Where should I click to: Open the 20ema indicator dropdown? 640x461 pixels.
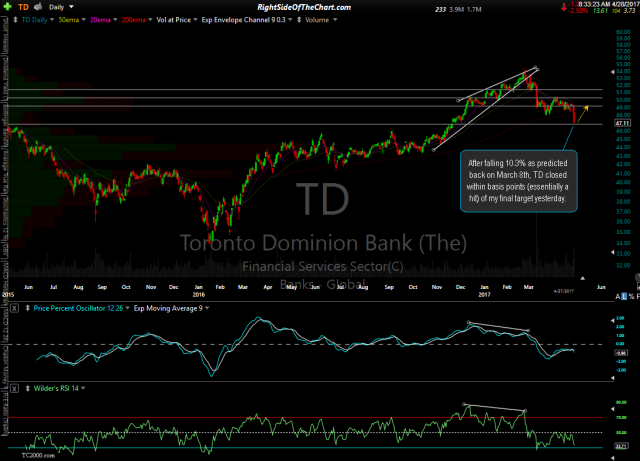pyautogui.click(x=103, y=20)
